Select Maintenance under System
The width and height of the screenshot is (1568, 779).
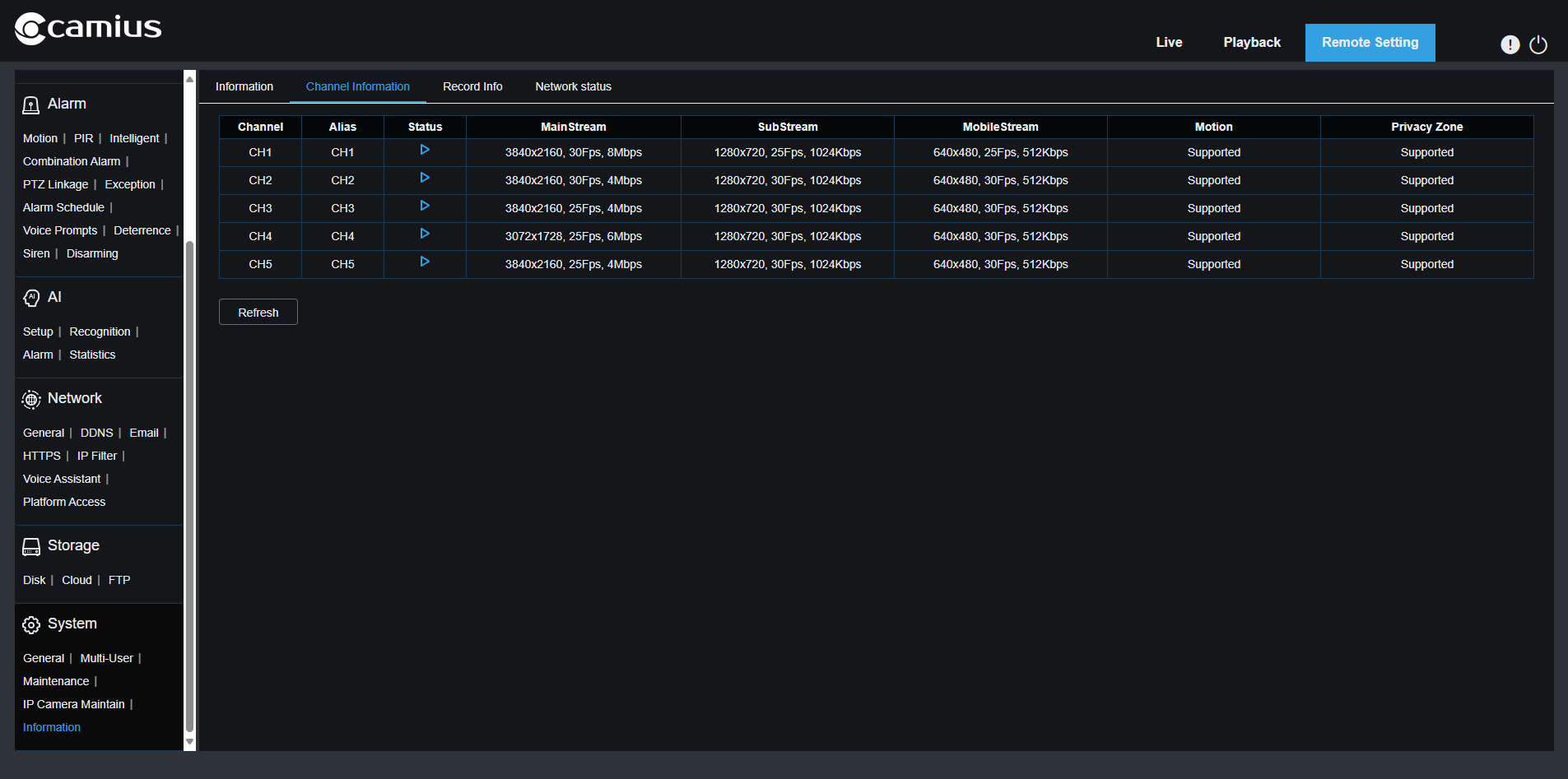tap(56, 681)
